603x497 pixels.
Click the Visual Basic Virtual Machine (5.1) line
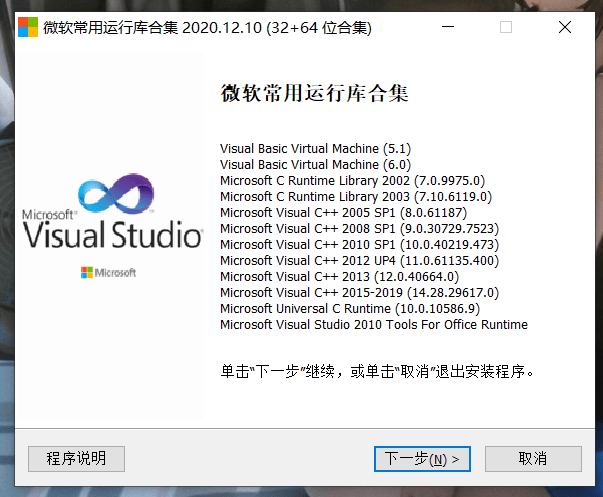click(x=315, y=148)
